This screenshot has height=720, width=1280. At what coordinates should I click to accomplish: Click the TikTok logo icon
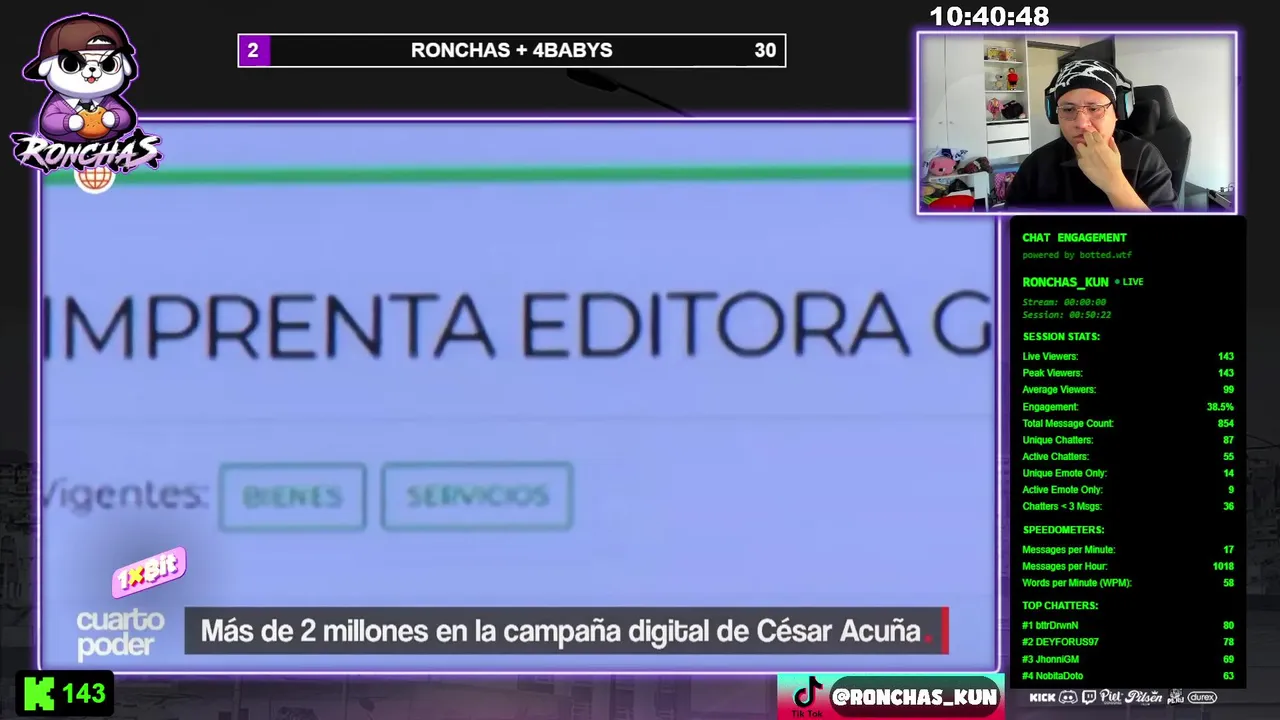click(806, 691)
